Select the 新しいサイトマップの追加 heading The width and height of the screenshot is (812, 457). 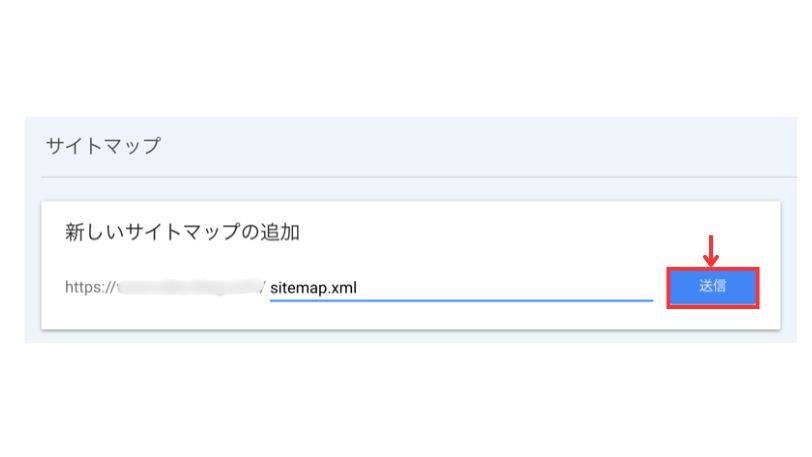pos(182,233)
